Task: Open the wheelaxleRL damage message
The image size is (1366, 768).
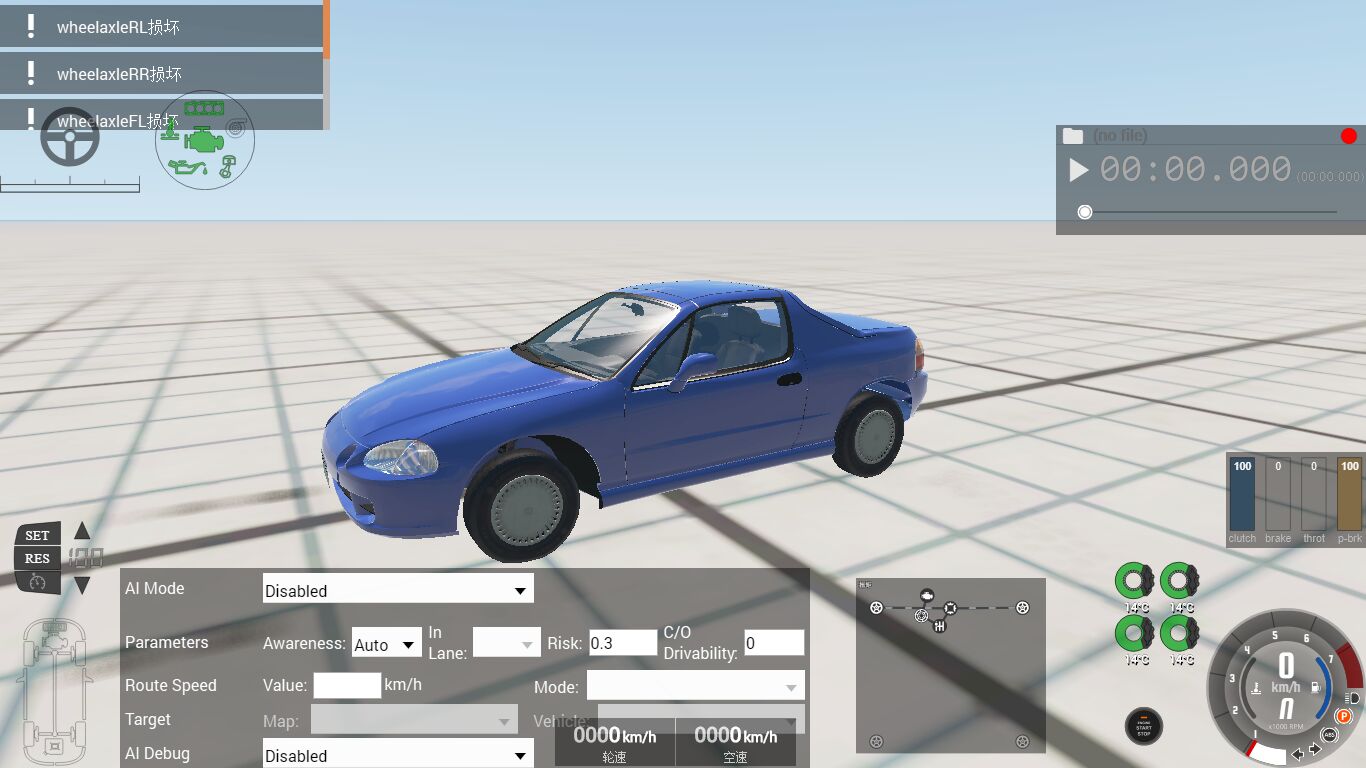Action: click(x=161, y=27)
